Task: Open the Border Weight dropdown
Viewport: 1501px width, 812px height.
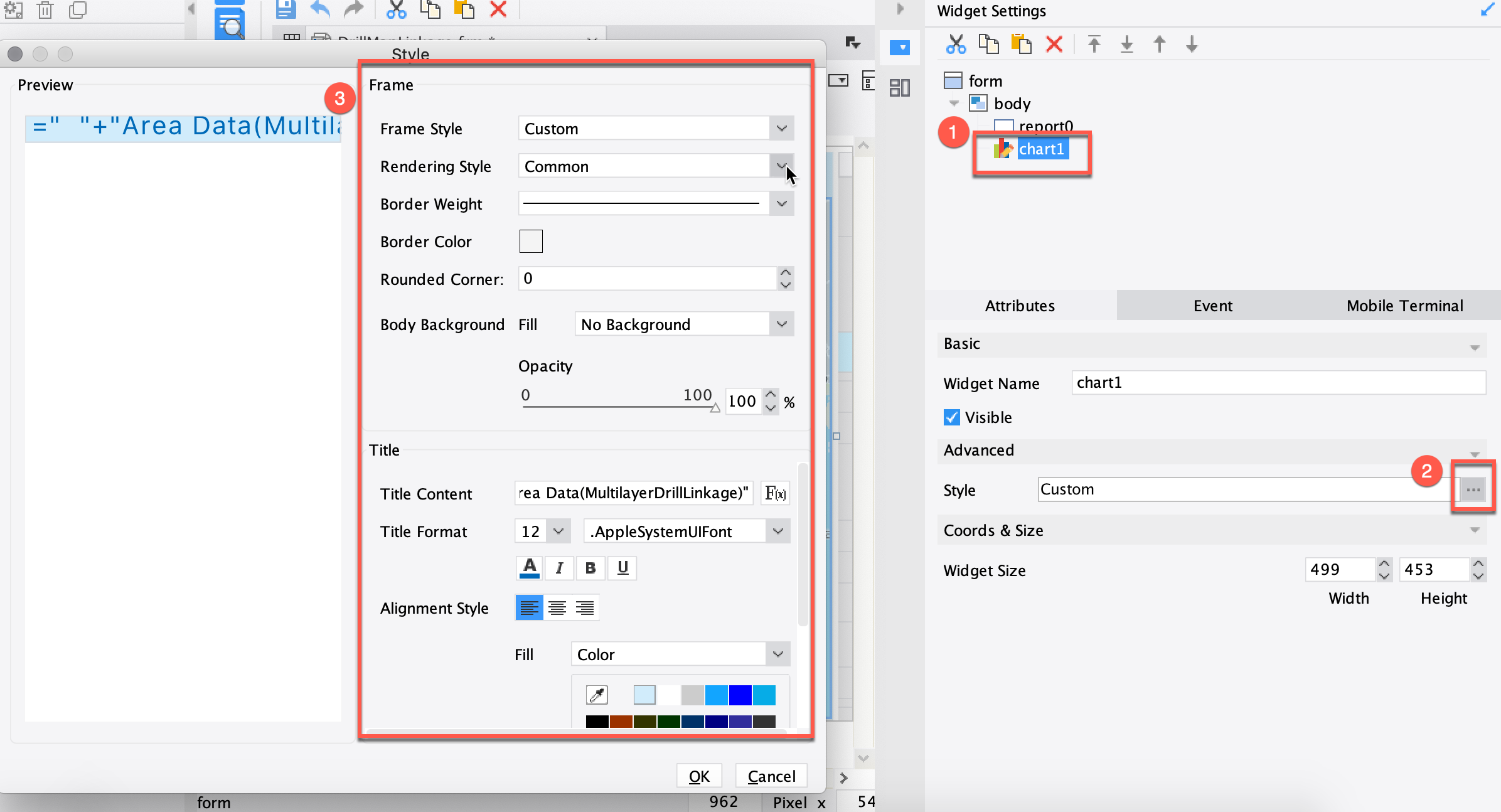Action: [x=781, y=204]
